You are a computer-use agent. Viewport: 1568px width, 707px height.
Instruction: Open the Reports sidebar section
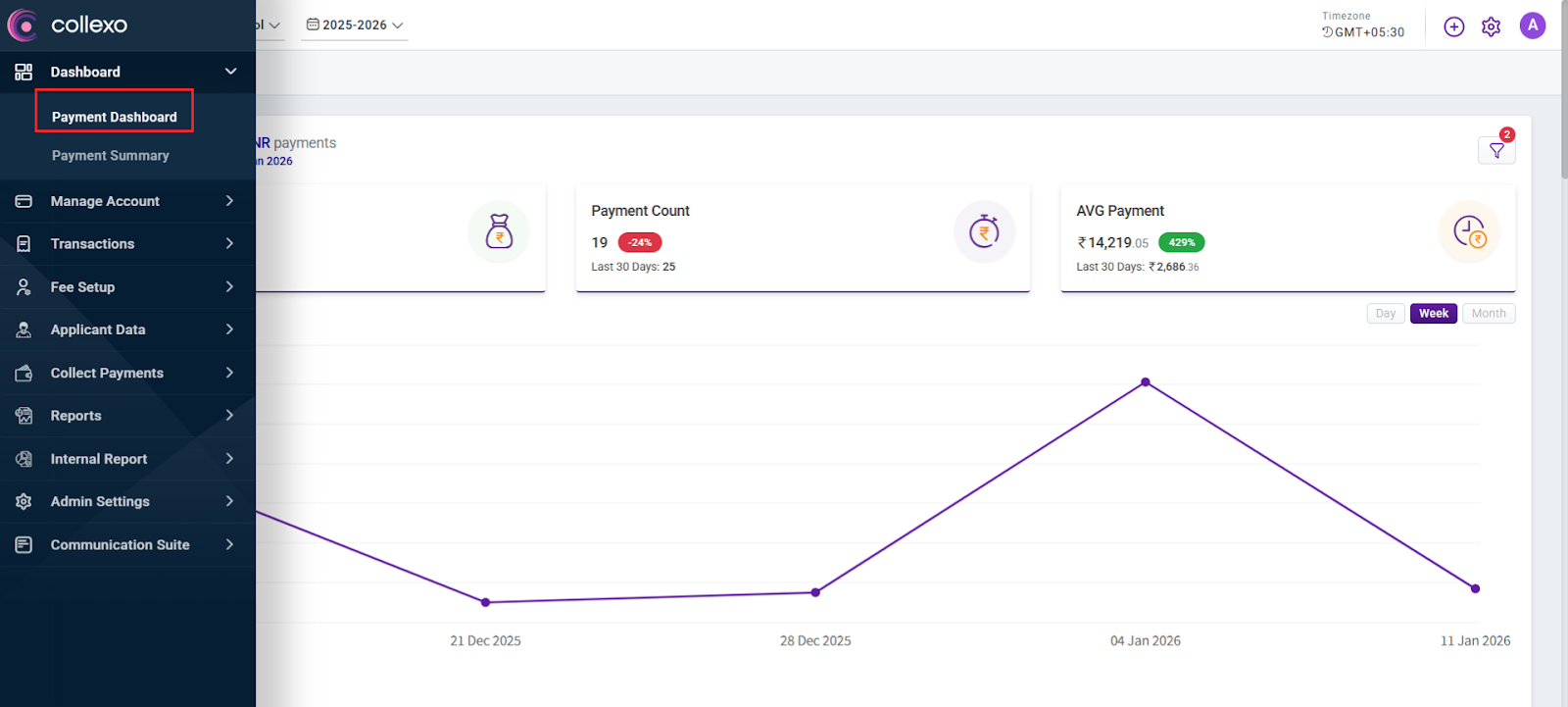[127, 416]
